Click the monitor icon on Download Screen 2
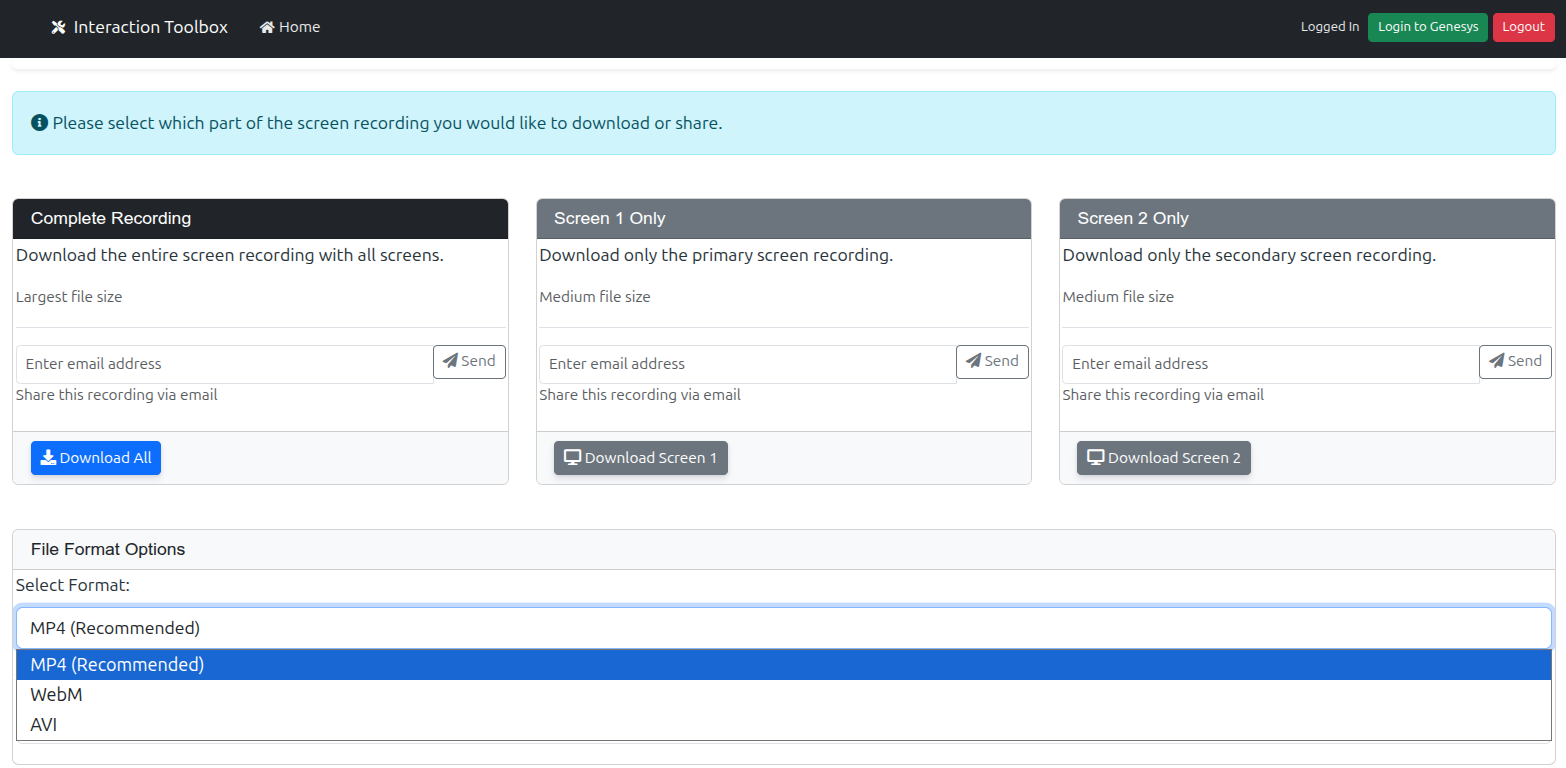This screenshot has height=768, width=1566. (1095, 458)
